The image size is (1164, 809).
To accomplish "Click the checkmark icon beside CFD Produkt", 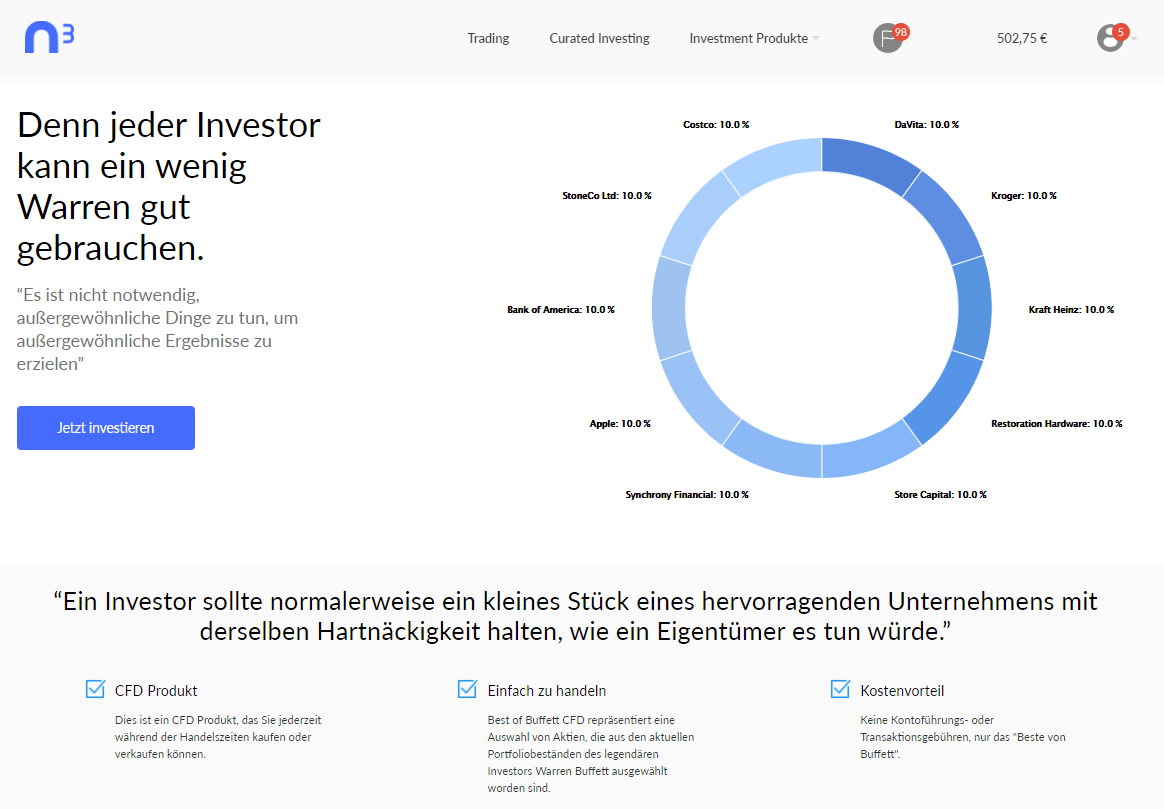I will pos(95,690).
